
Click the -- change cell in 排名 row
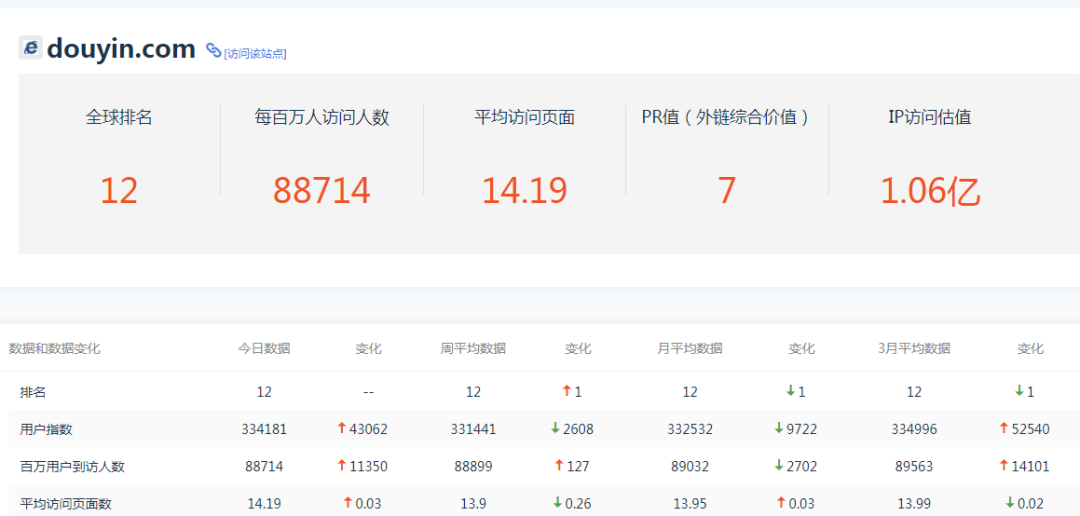pyautogui.click(x=368, y=392)
